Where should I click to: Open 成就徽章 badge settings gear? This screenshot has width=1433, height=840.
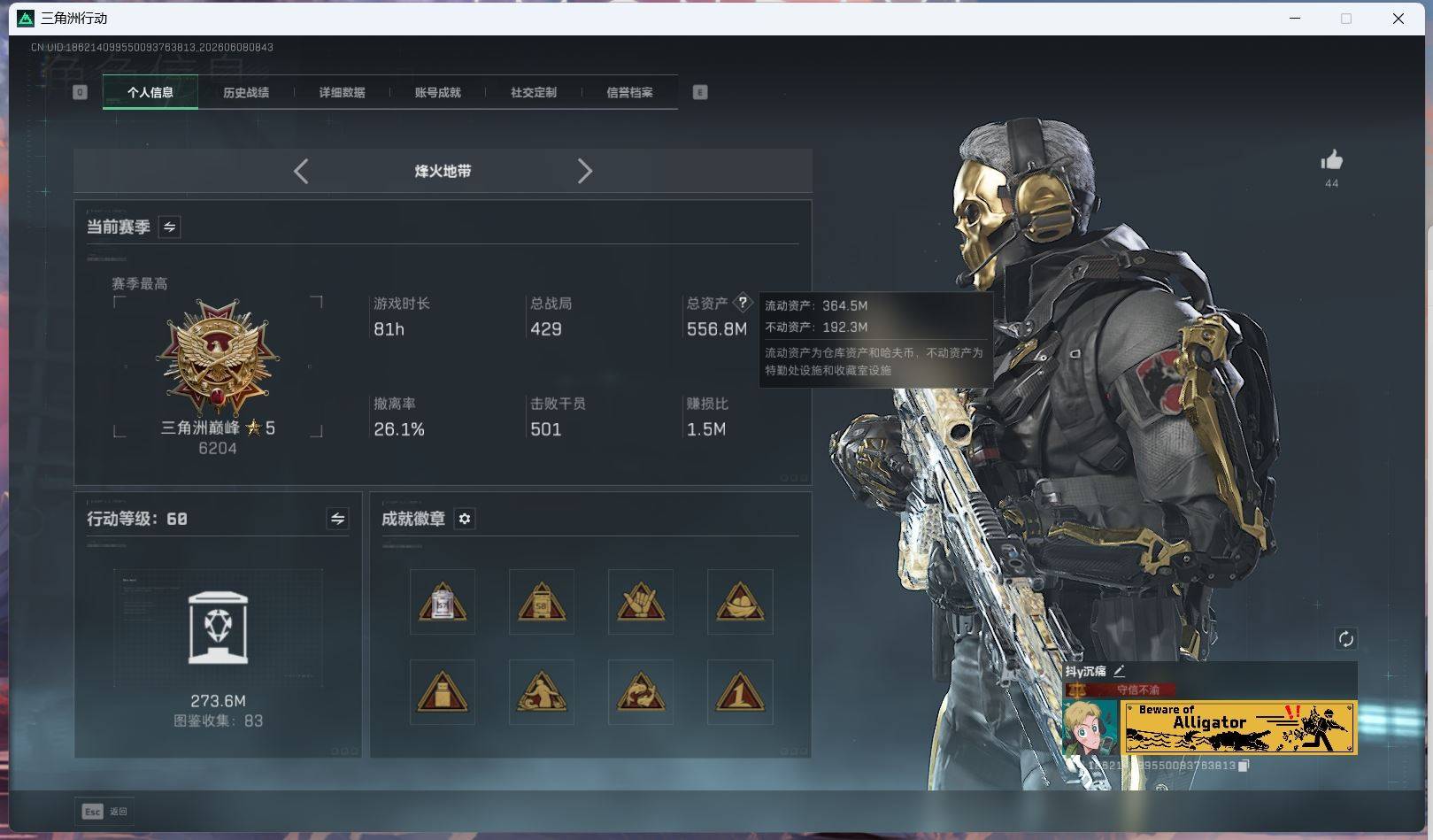coord(465,519)
